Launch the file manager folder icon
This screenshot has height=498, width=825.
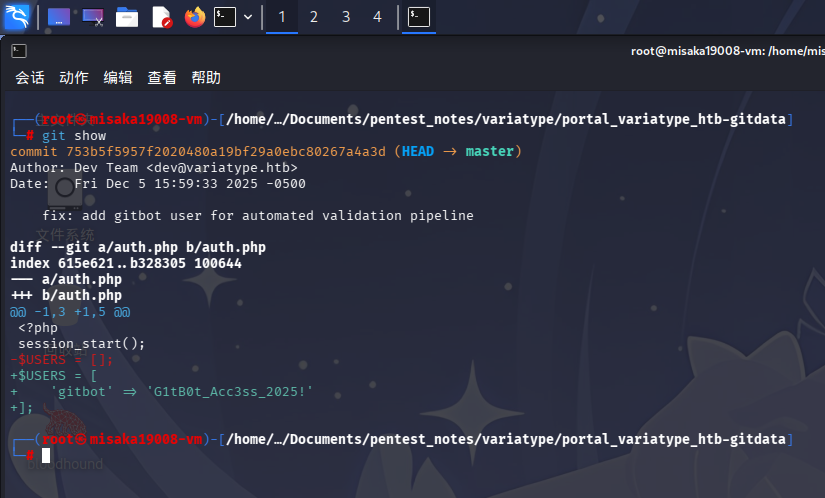127,17
